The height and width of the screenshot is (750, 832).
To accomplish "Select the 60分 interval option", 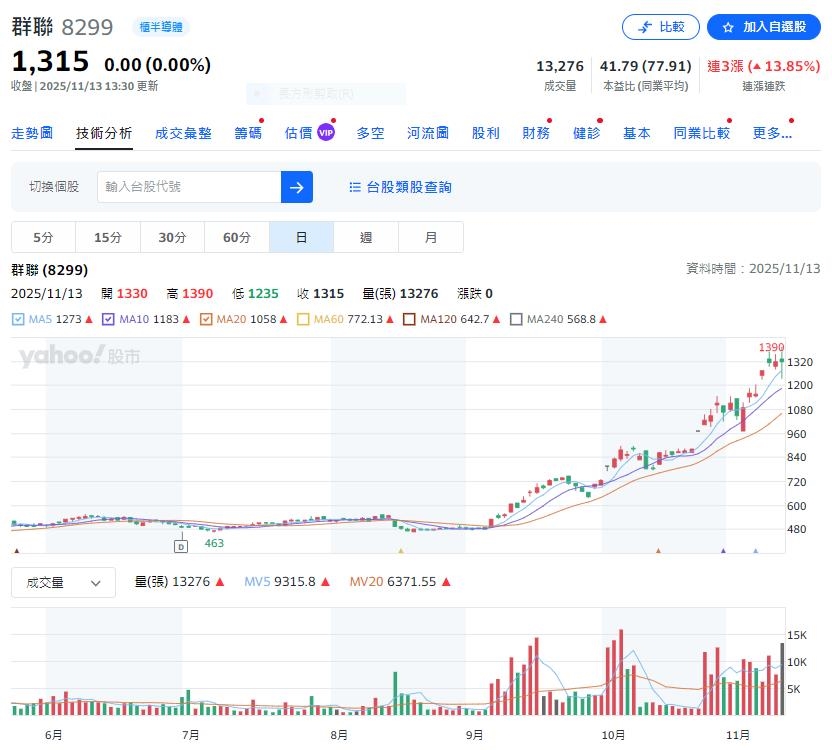I will (x=236, y=237).
